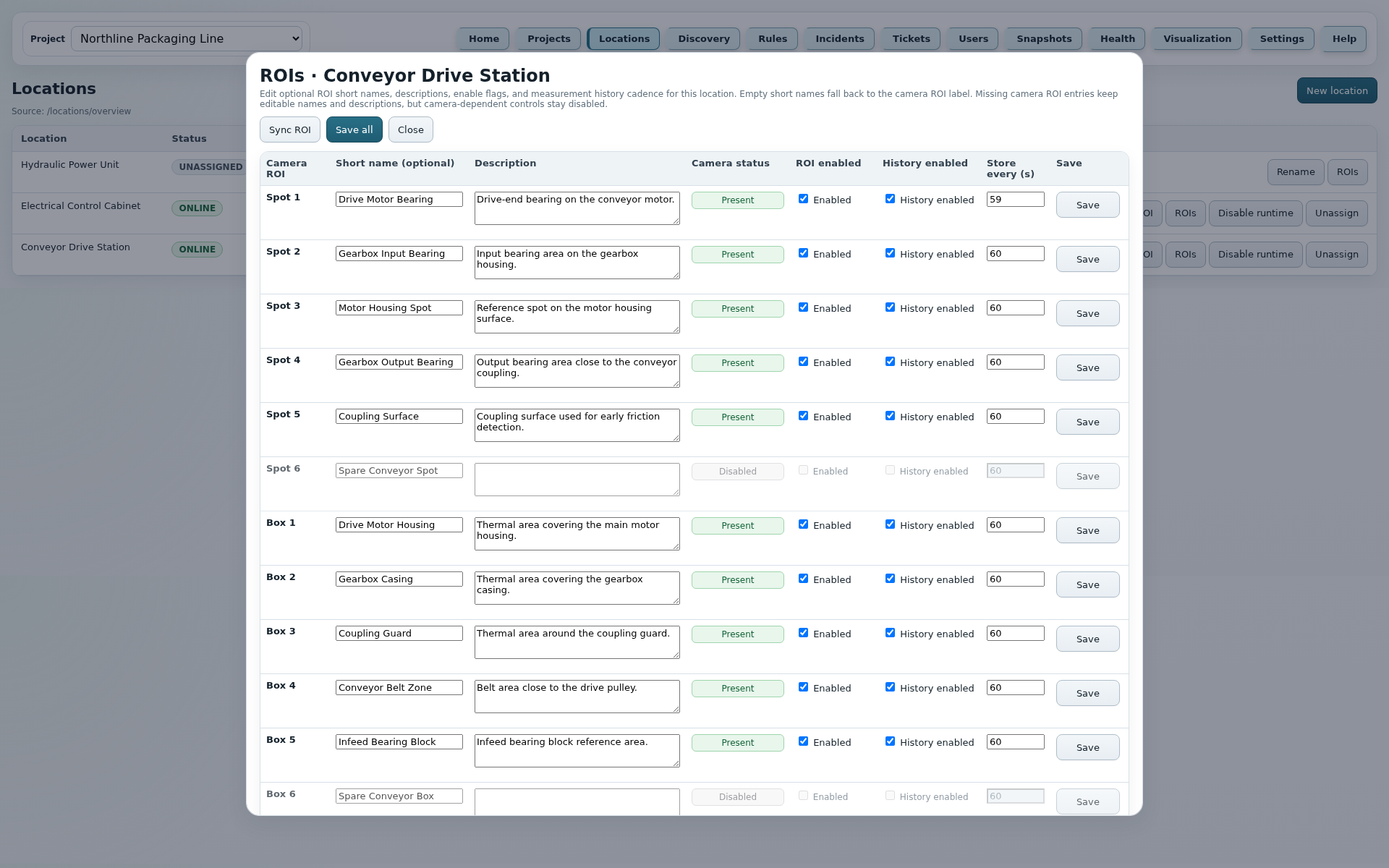Uncheck ROI Enabled for Box 2
This screenshot has height=868, width=1389.
click(x=803, y=579)
